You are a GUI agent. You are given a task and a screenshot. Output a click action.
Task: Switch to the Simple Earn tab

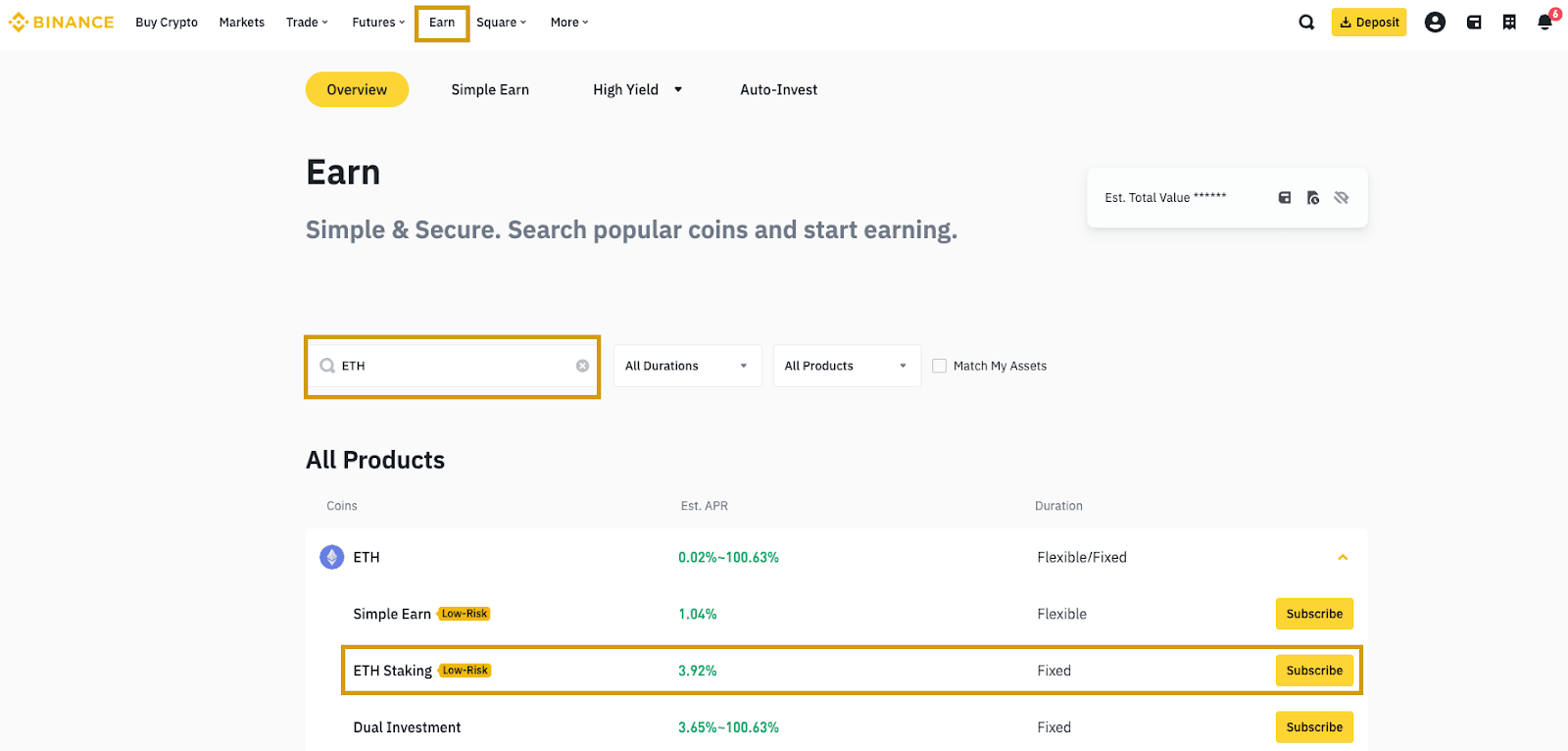point(490,90)
